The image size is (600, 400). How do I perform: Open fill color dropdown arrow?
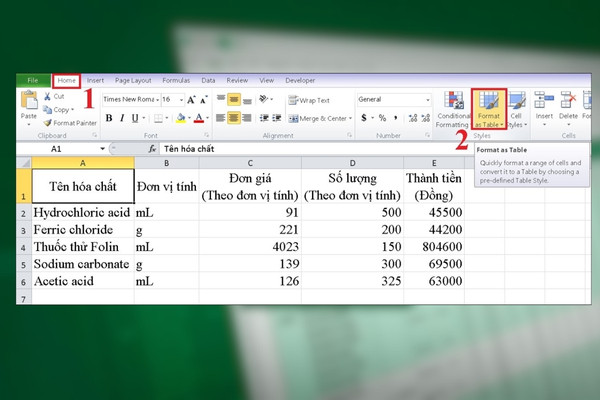point(189,118)
